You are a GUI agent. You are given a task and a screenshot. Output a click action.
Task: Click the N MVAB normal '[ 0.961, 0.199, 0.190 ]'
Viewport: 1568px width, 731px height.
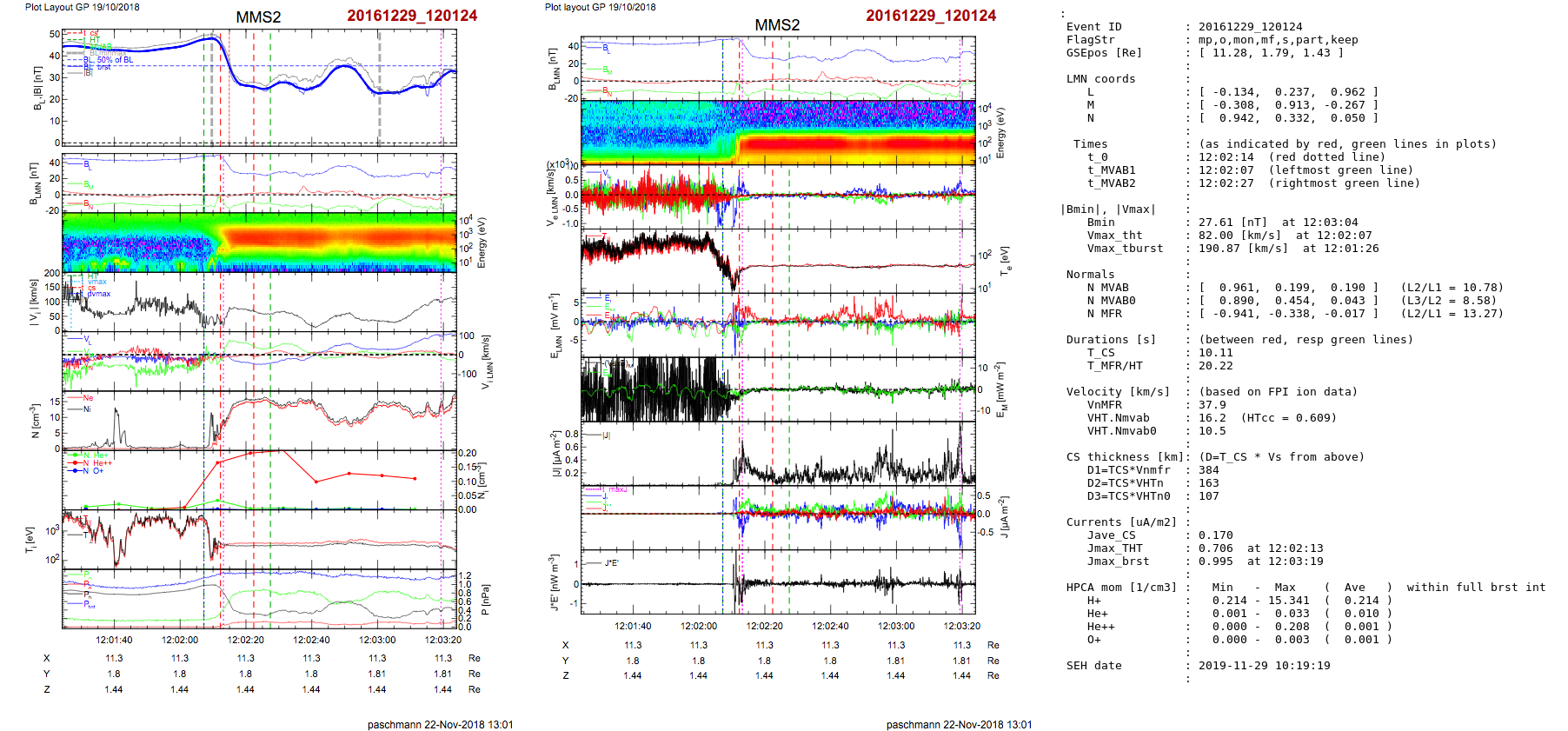point(1289,288)
